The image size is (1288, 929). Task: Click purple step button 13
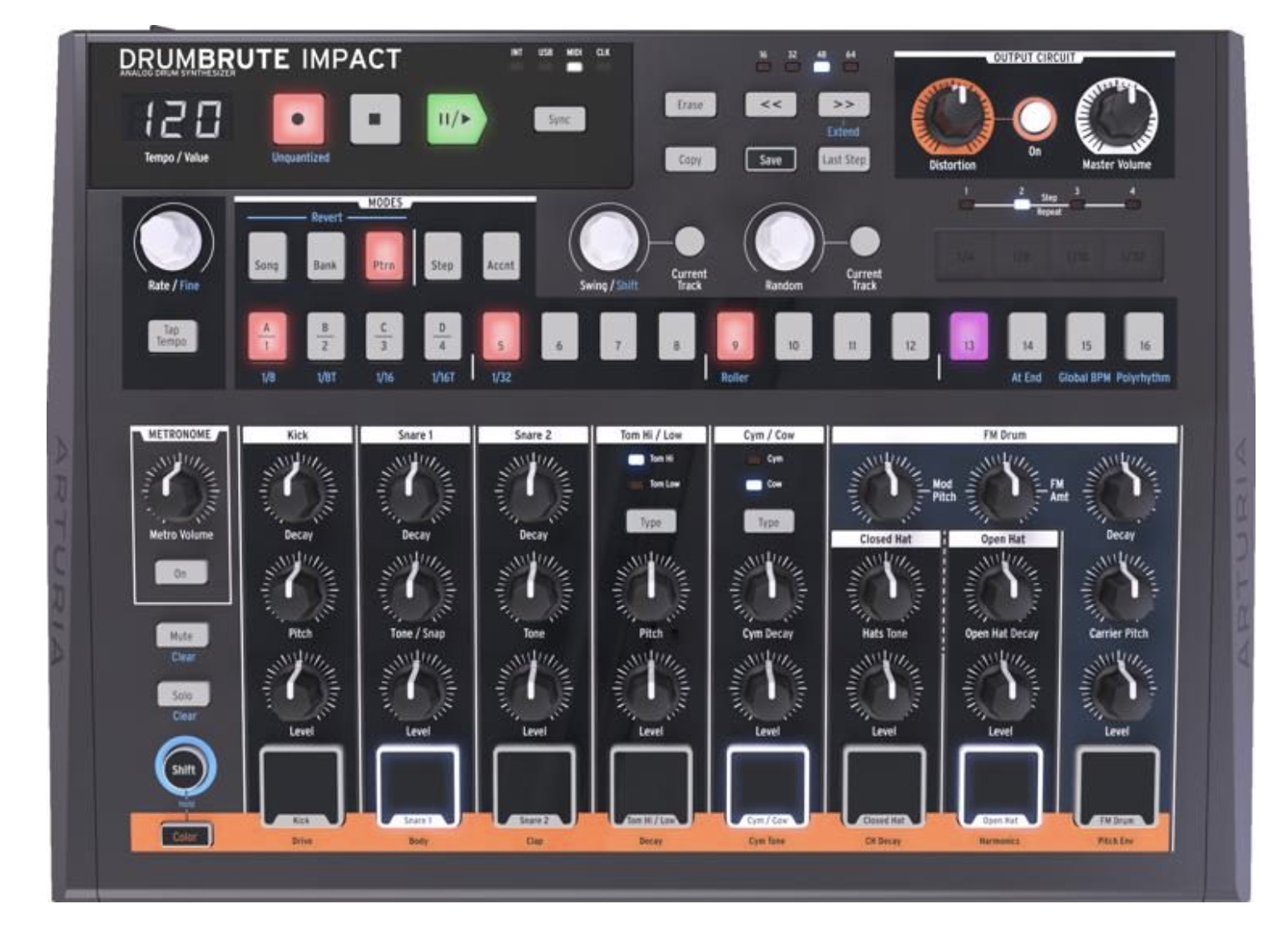click(968, 336)
